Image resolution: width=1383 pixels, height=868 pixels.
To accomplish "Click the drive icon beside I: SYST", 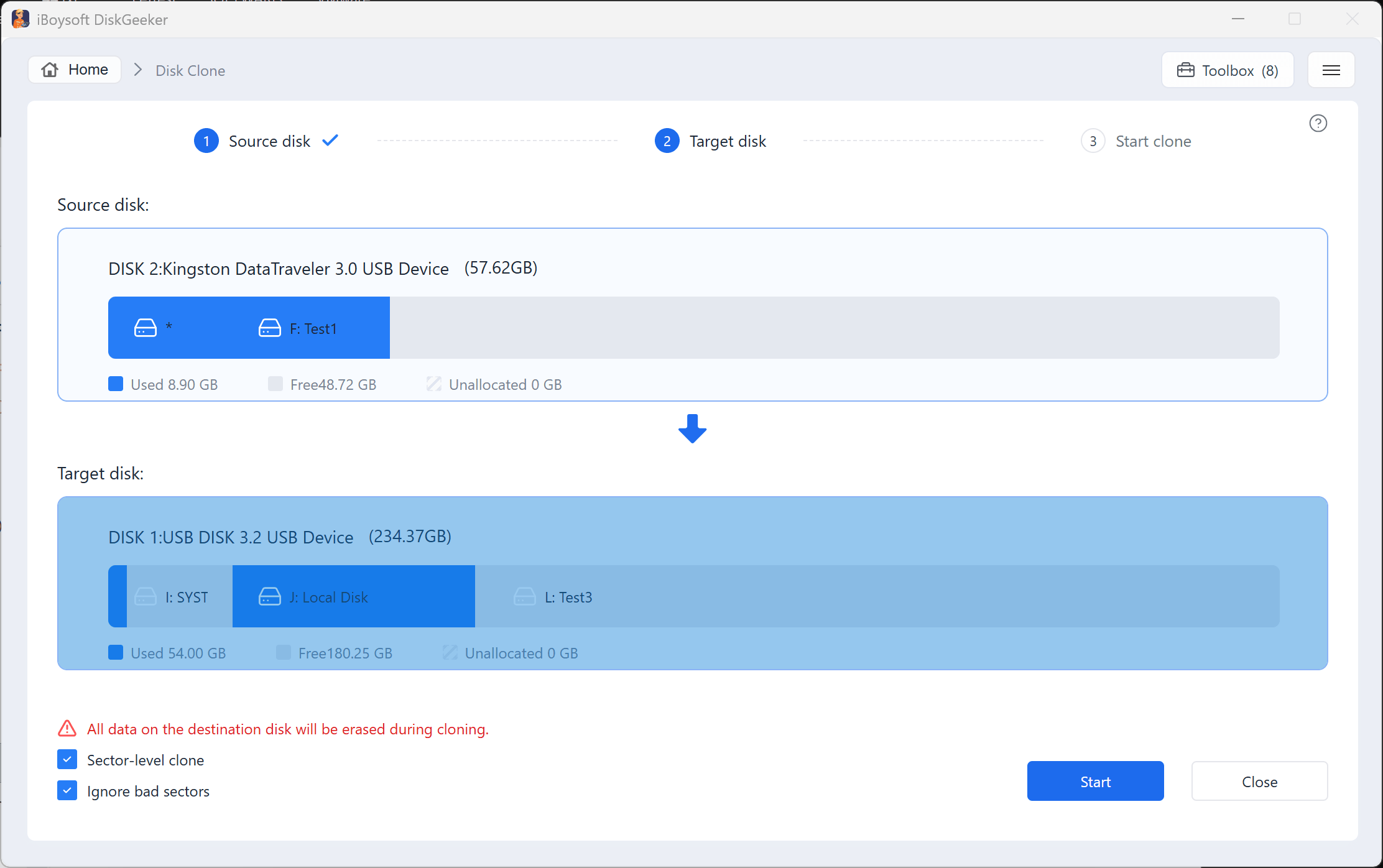I will [x=146, y=596].
